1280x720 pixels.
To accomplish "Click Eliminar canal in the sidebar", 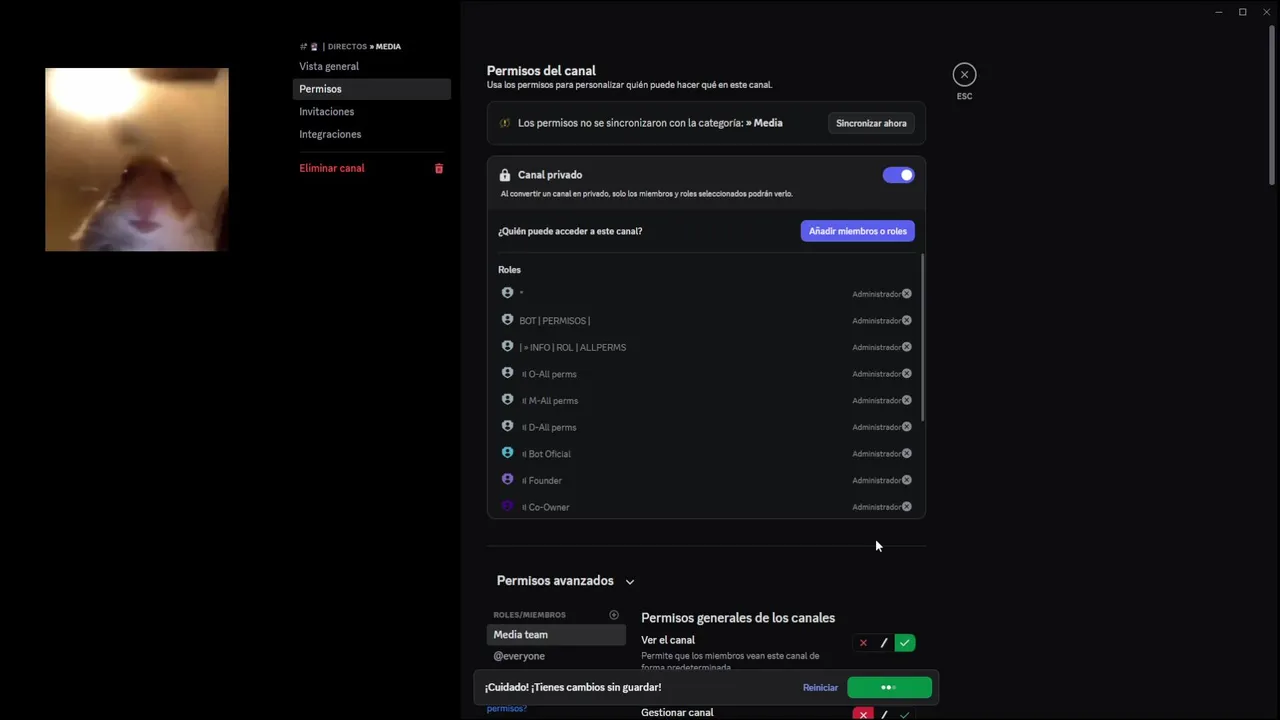I will pyautogui.click(x=332, y=168).
